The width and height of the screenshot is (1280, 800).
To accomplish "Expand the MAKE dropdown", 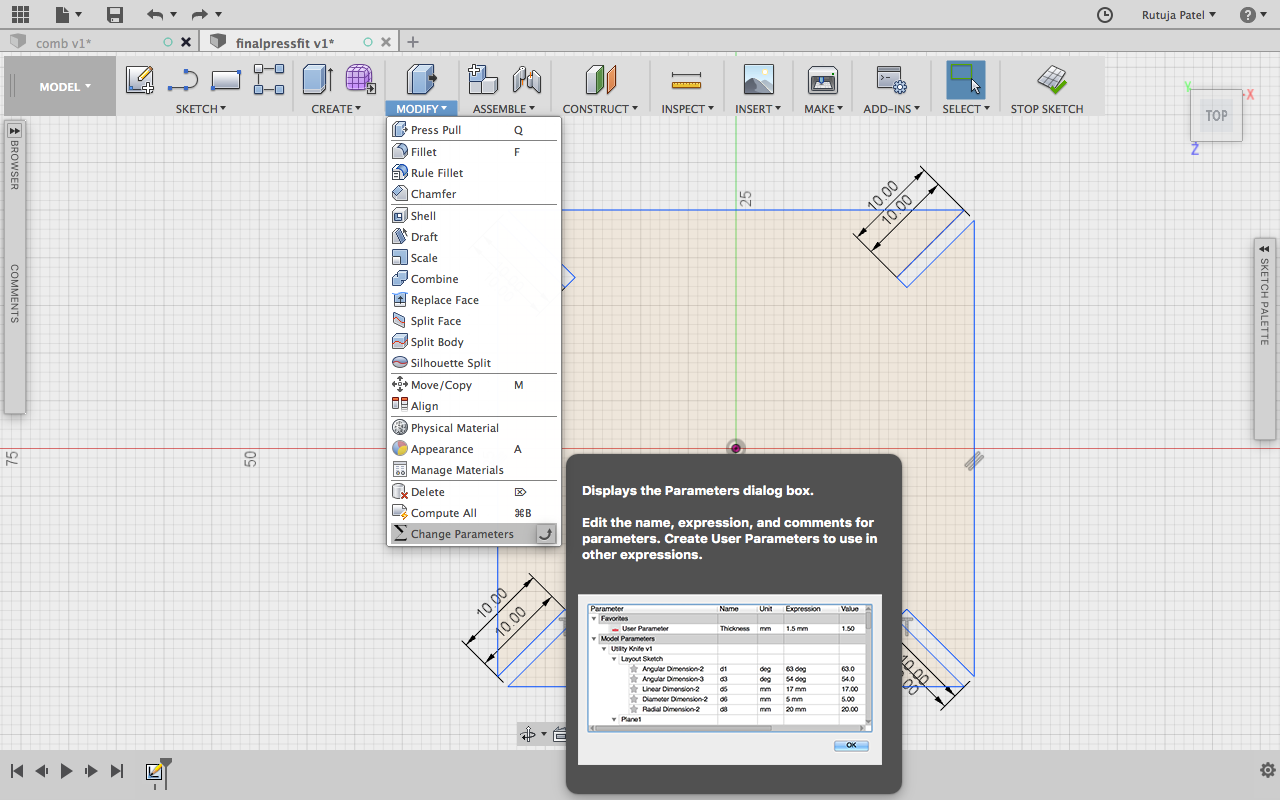I will tap(823, 109).
